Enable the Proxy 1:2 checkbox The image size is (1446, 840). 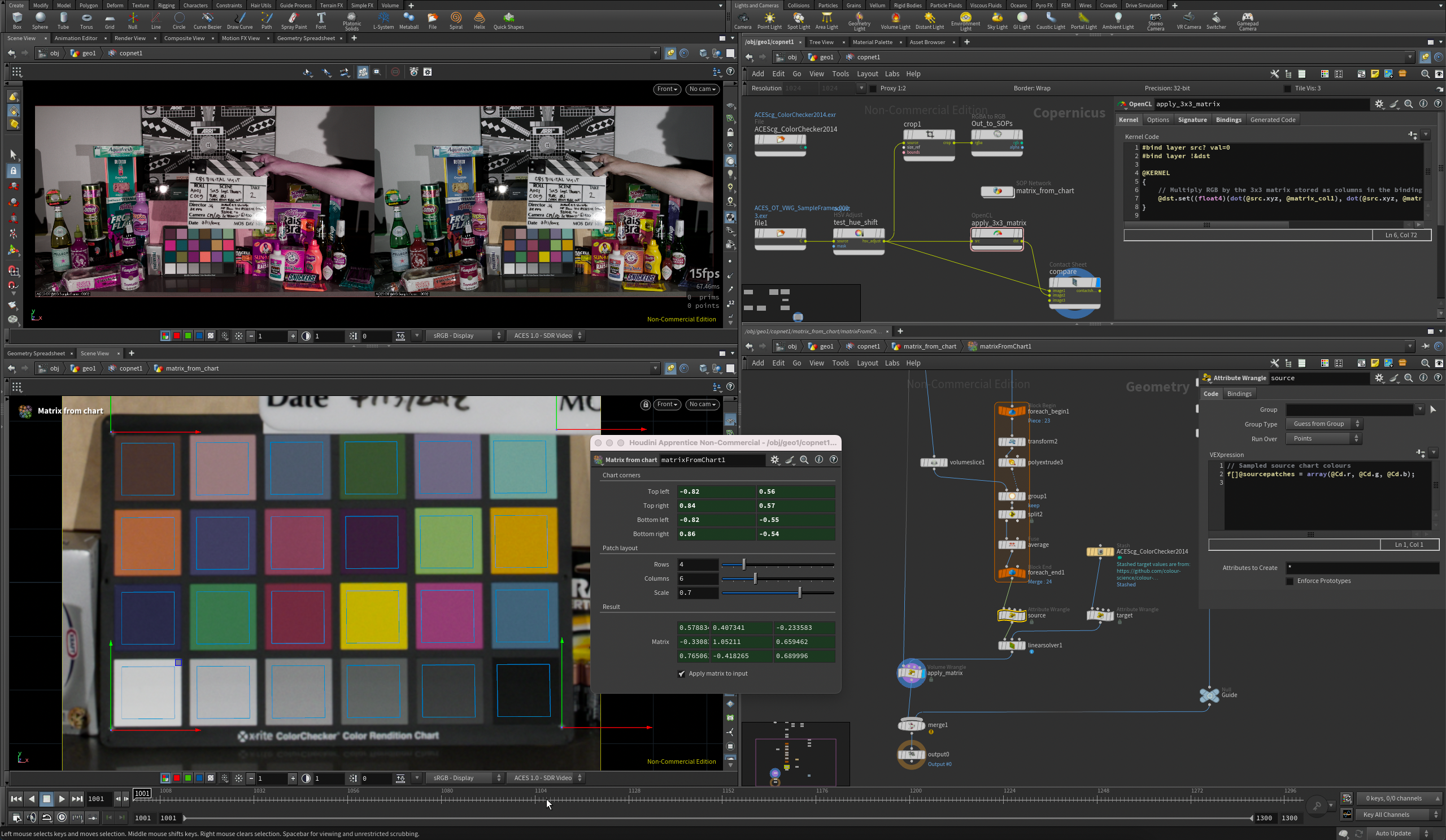[873, 88]
